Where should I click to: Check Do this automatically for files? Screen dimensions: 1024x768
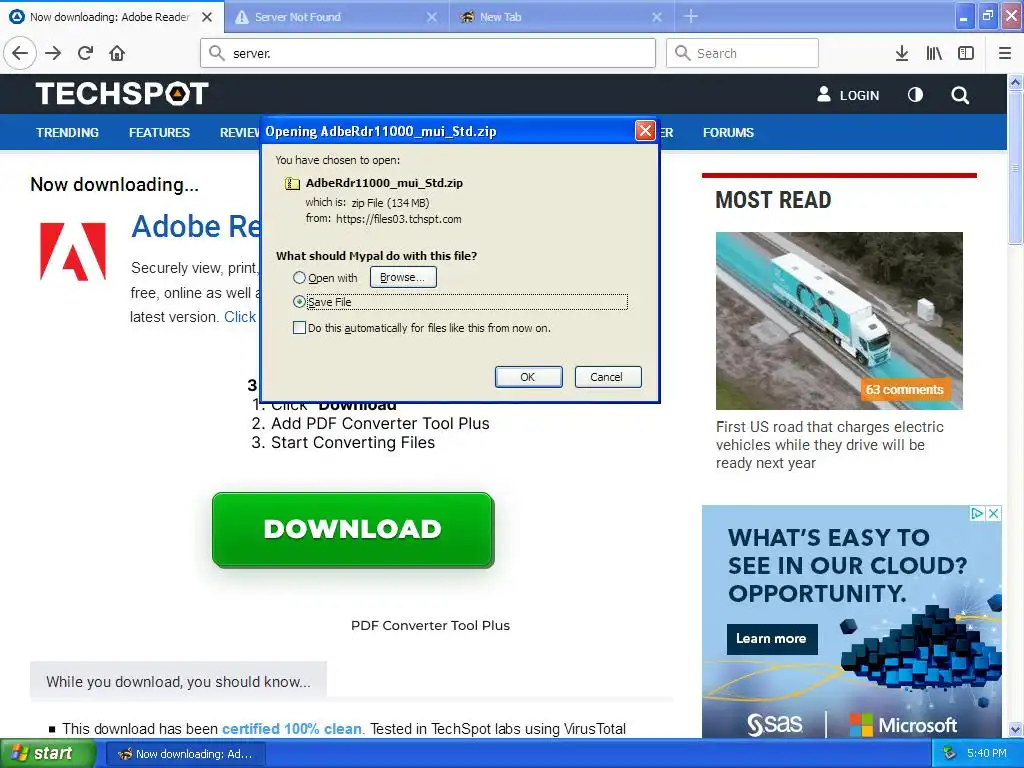(x=299, y=328)
